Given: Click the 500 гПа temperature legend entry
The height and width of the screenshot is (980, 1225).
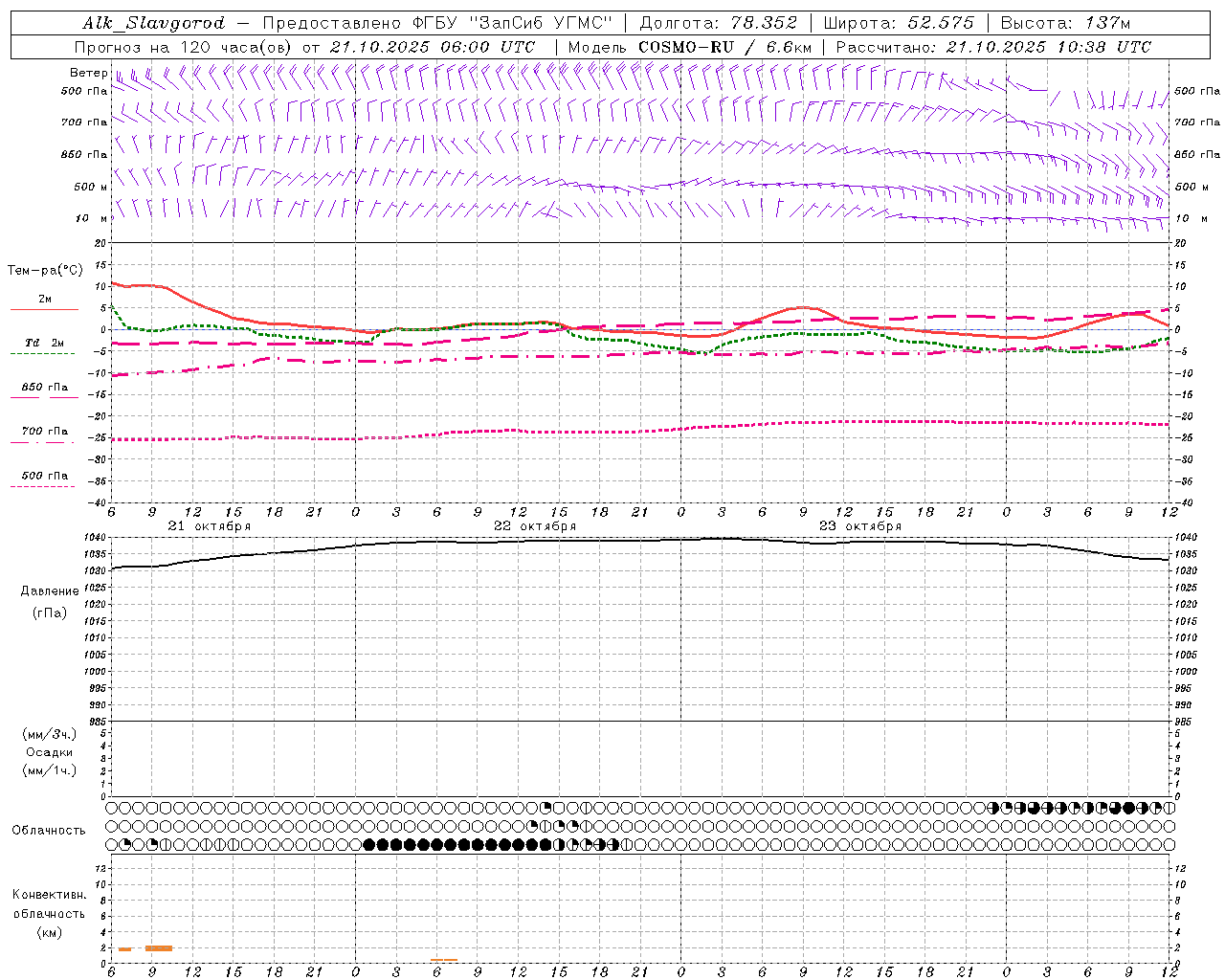Looking at the screenshot, I should (x=45, y=476).
